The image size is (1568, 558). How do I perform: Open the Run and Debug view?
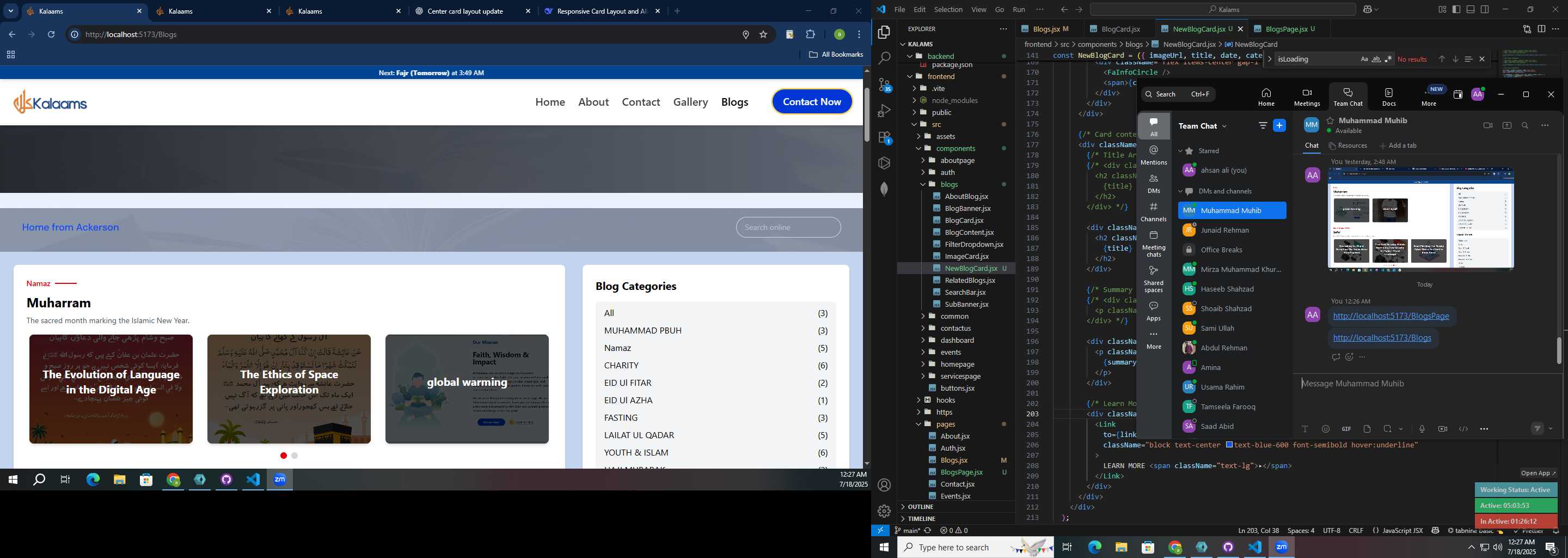point(884,111)
